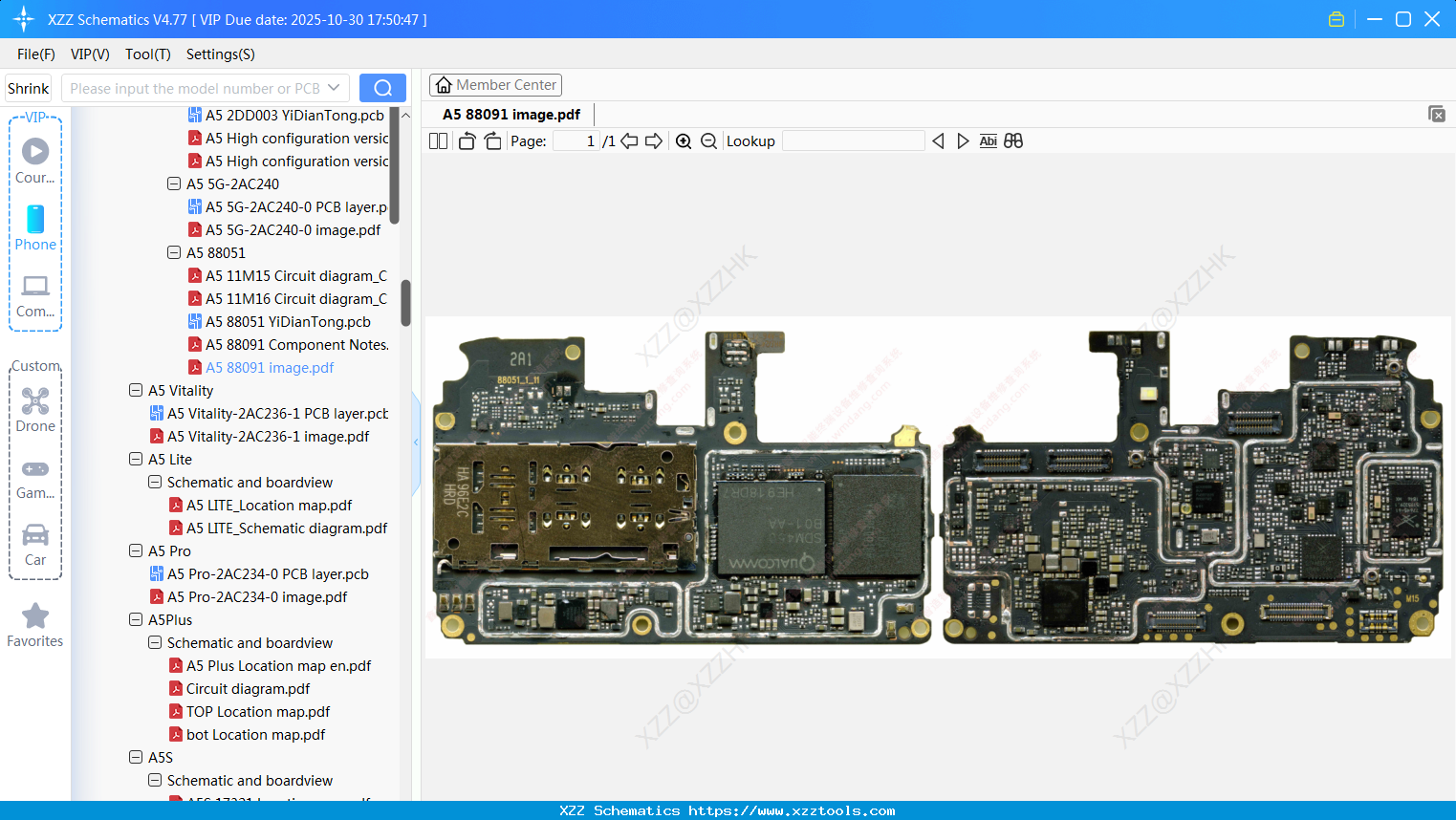The image size is (1456, 820).
Task: Toggle the Abi match-text option
Action: click(x=988, y=141)
